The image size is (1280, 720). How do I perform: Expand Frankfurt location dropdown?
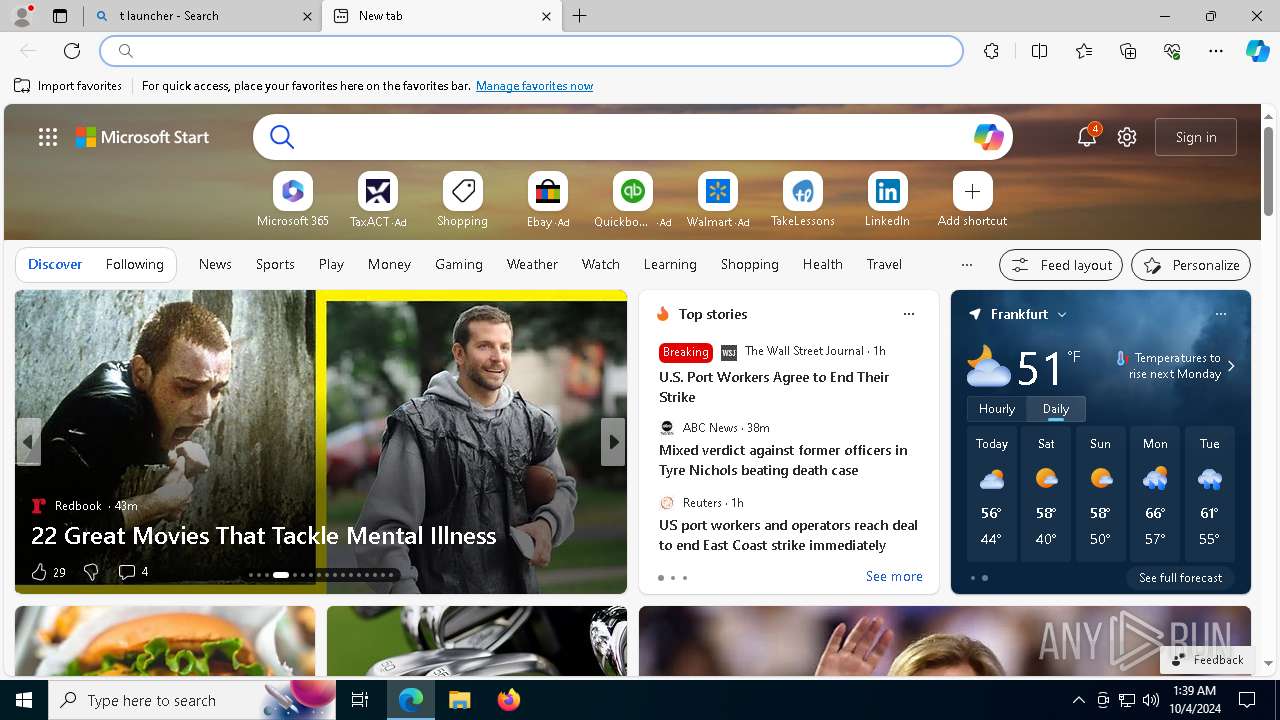1062,314
